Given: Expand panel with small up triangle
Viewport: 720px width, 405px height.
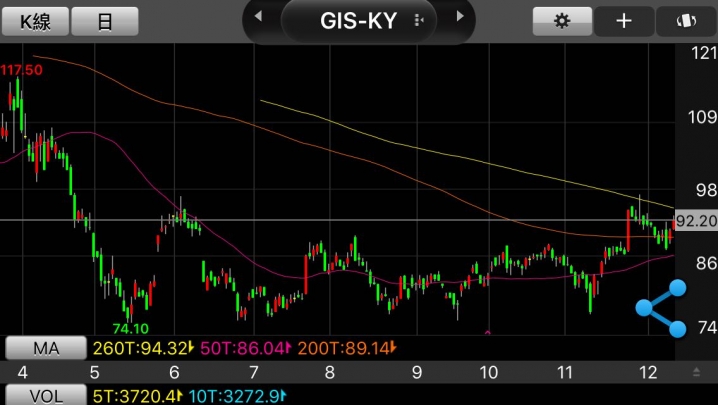Looking at the screenshot, I should [697, 372].
